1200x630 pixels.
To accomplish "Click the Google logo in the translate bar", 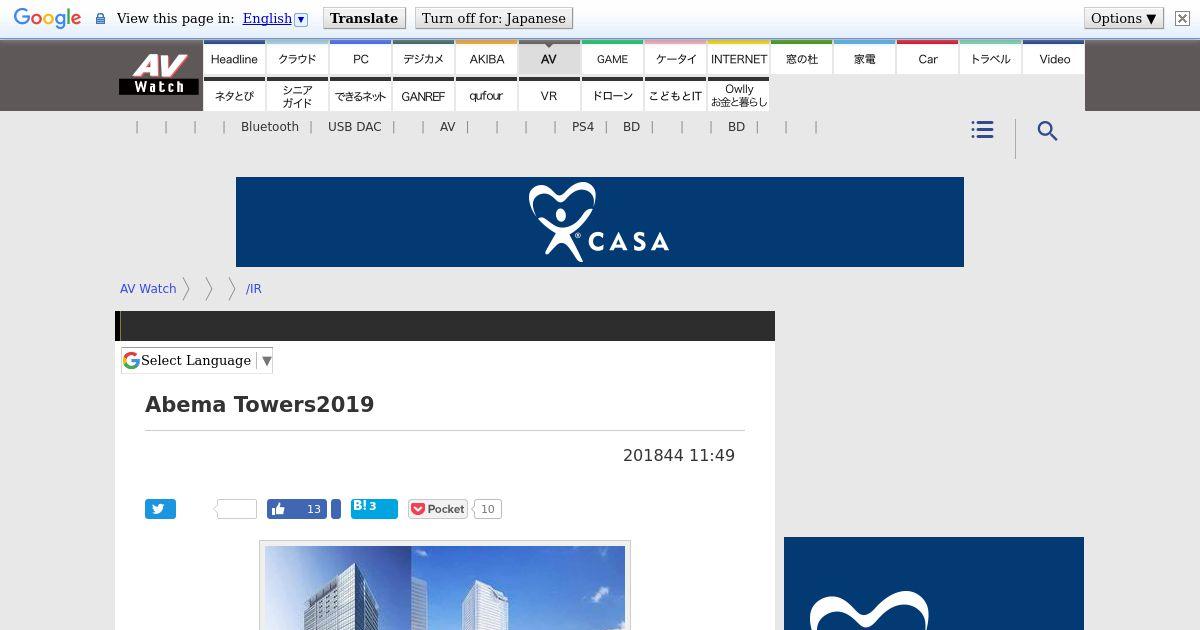I will pos(47,19).
